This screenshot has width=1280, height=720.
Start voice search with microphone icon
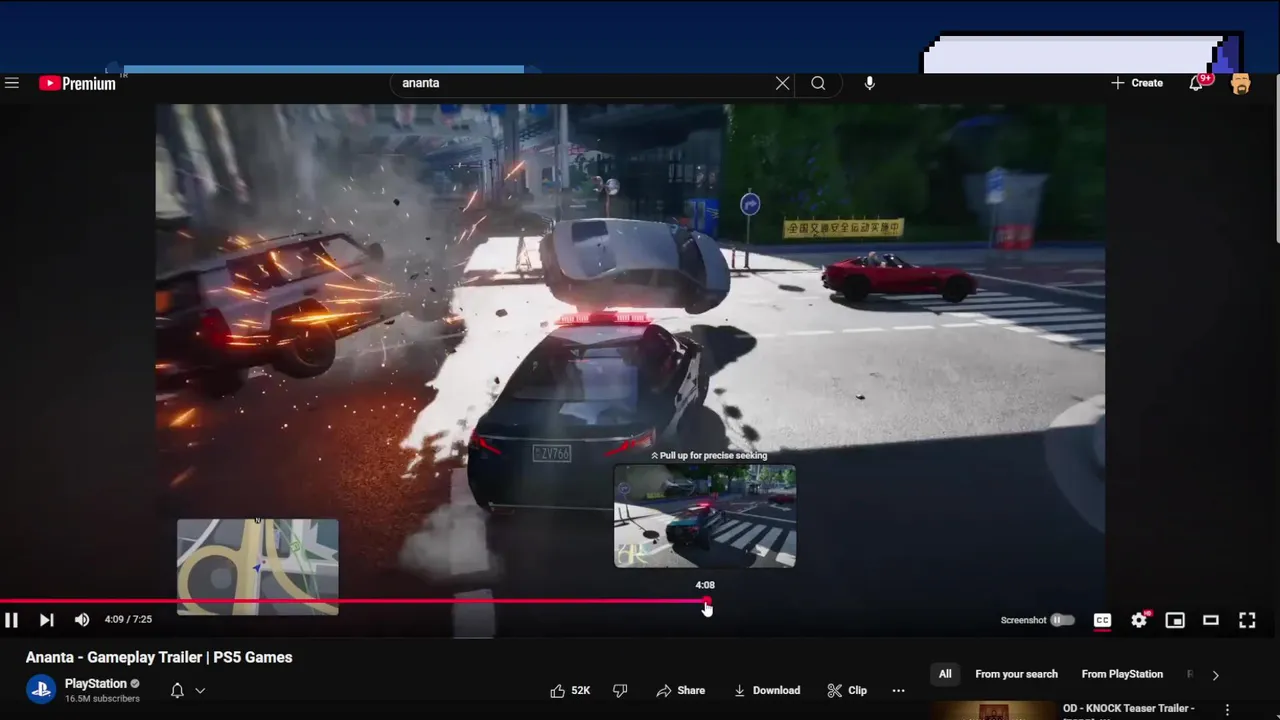click(x=869, y=83)
